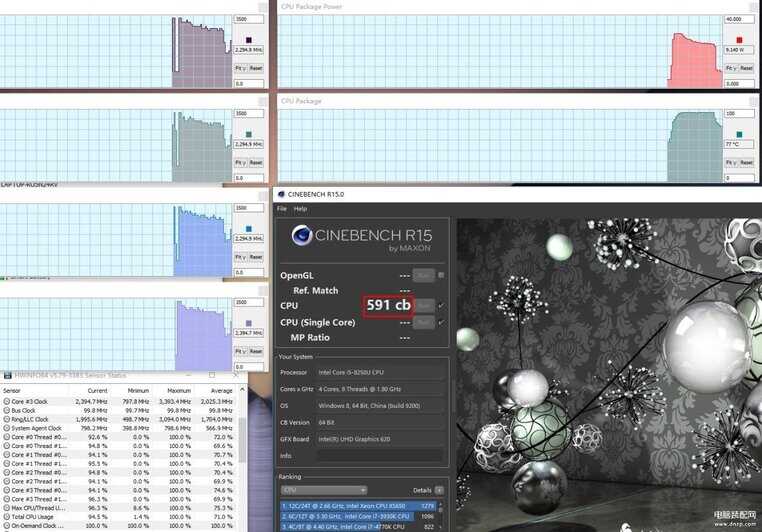This screenshot has width=762, height=532.
Task: Open Fit y on the lavender clock graph
Action: pyautogui.click(x=240, y=351)
